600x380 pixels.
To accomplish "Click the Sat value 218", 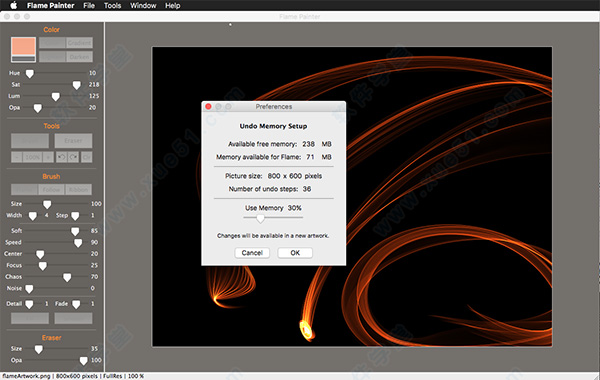I will point(94,85).
